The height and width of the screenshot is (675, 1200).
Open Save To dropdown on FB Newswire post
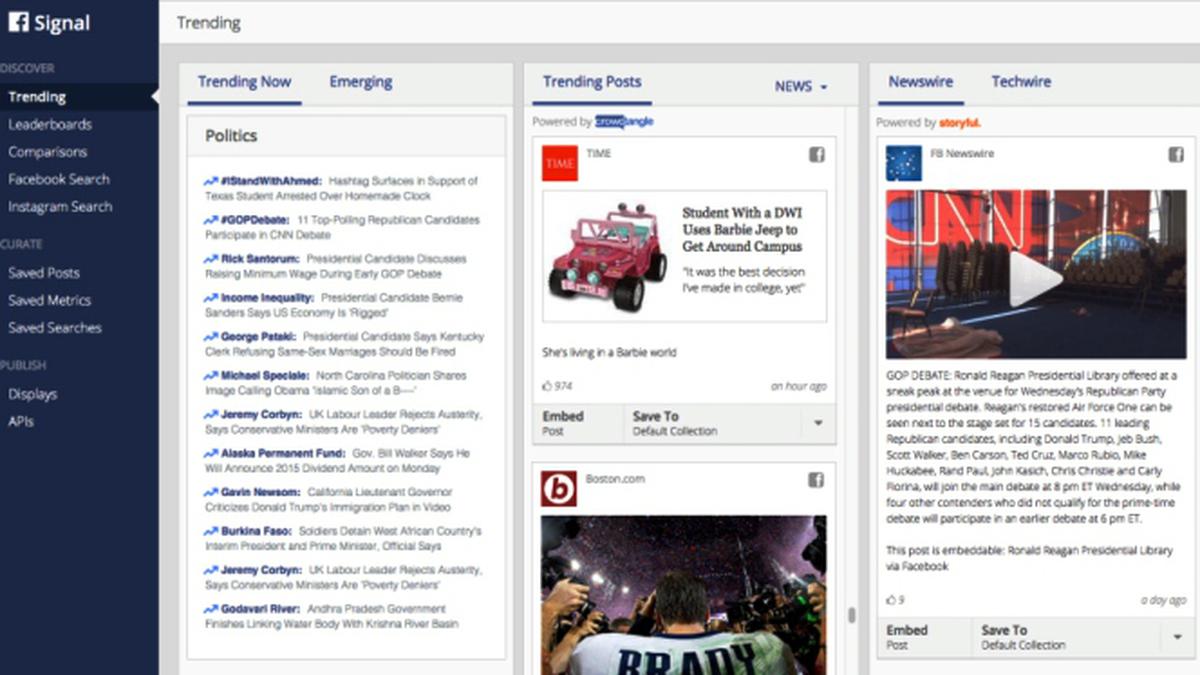pyautogui.click(x=1176, y=637)
